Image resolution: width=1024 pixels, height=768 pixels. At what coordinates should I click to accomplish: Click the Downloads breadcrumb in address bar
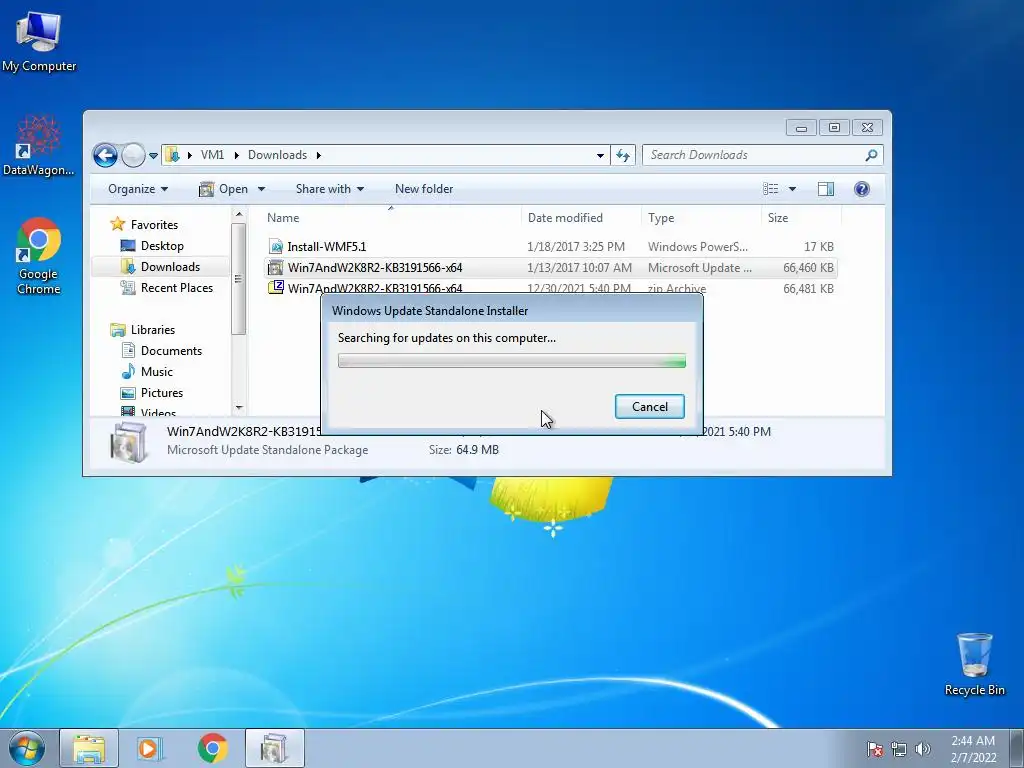coord(278,155)
